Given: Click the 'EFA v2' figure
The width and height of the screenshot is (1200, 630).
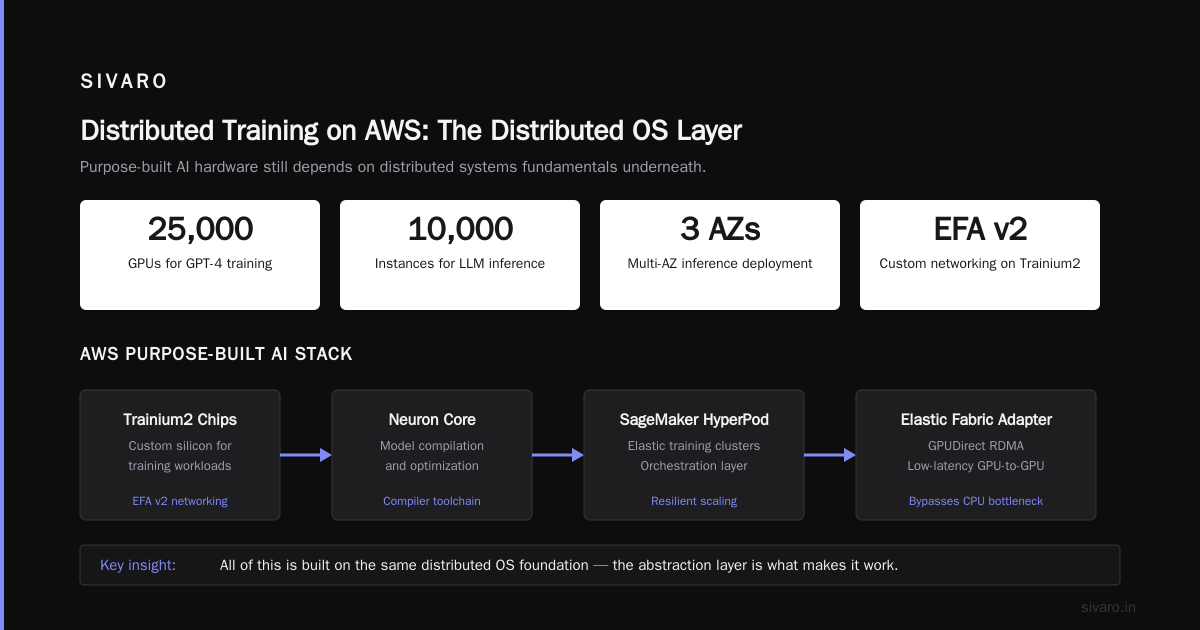Looking at the screenshot, I should pyautogui.click(x=980, y=229).
